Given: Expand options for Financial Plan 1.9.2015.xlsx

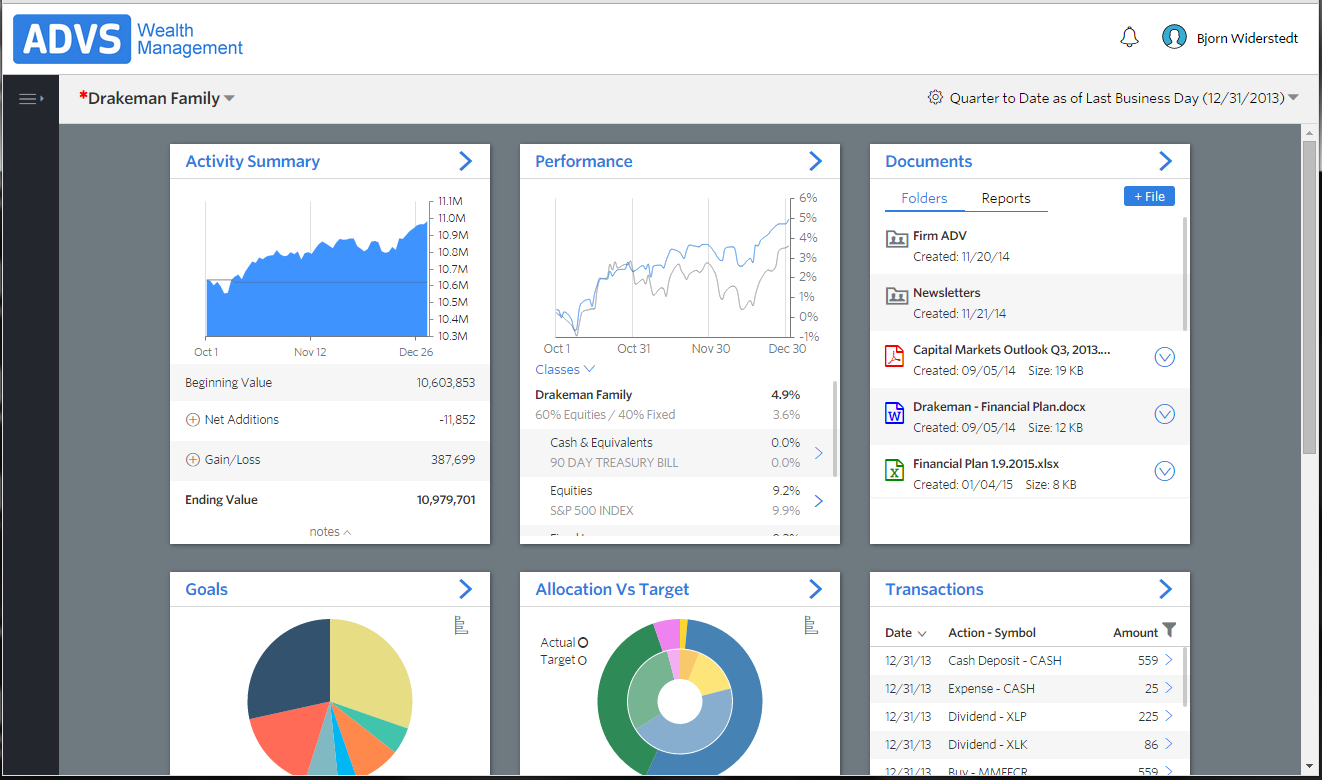Looking at the screenshot, I should [x=1165, y=471].
